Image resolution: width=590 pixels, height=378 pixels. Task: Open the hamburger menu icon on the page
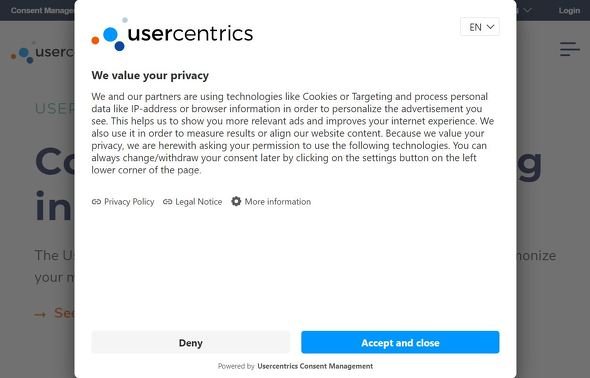point(570,49)
